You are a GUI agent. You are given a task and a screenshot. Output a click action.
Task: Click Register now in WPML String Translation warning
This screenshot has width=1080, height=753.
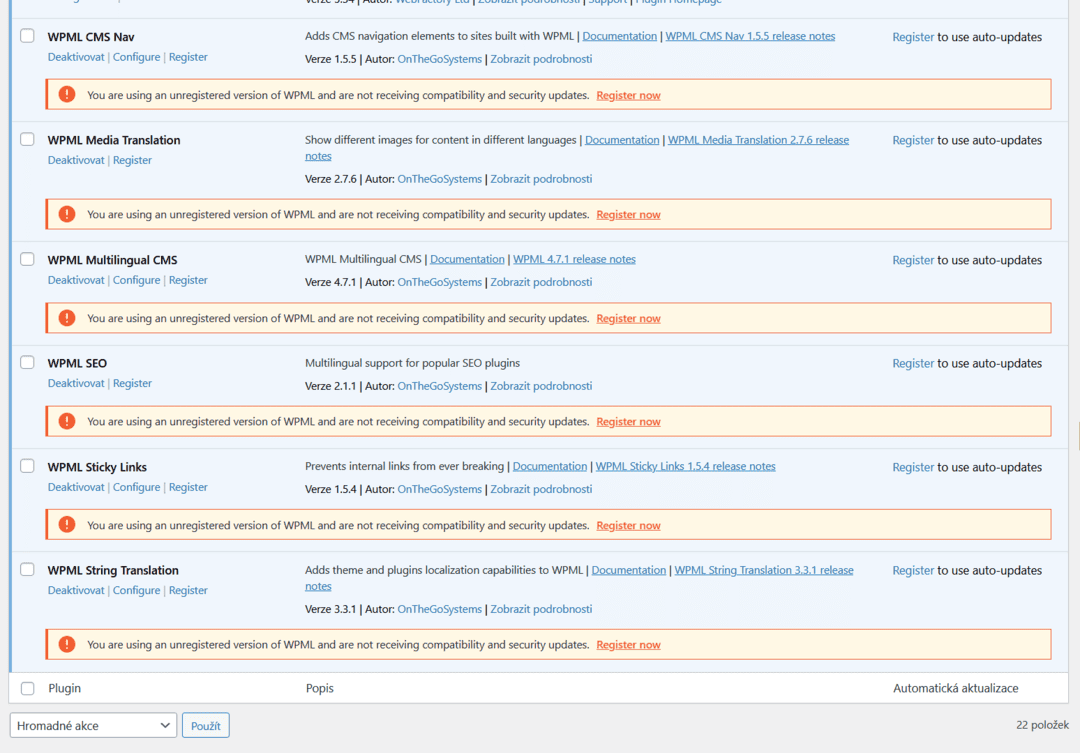pos(628,645)
